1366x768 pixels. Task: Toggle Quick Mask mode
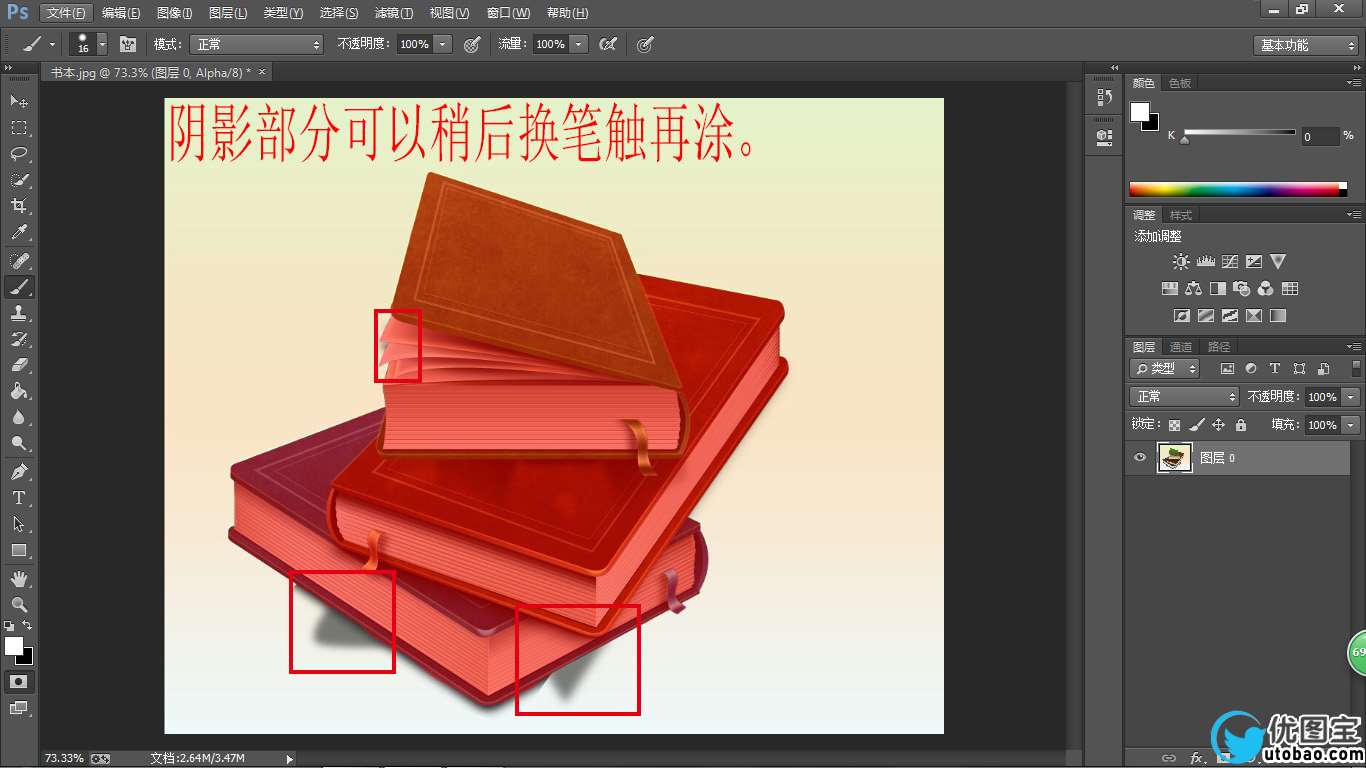19,681
